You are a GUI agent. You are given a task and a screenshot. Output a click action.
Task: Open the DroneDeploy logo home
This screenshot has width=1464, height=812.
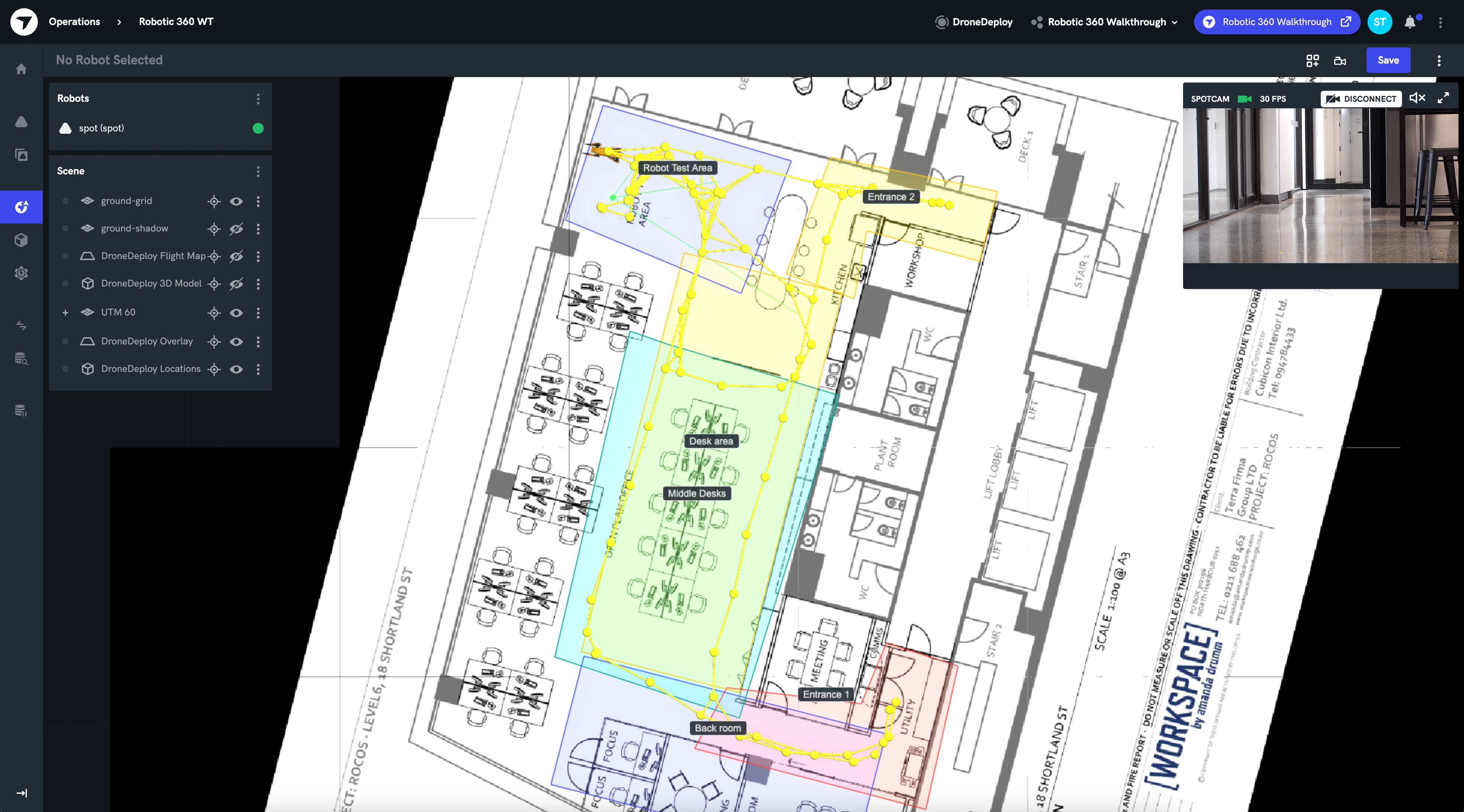tap(24, 22)
